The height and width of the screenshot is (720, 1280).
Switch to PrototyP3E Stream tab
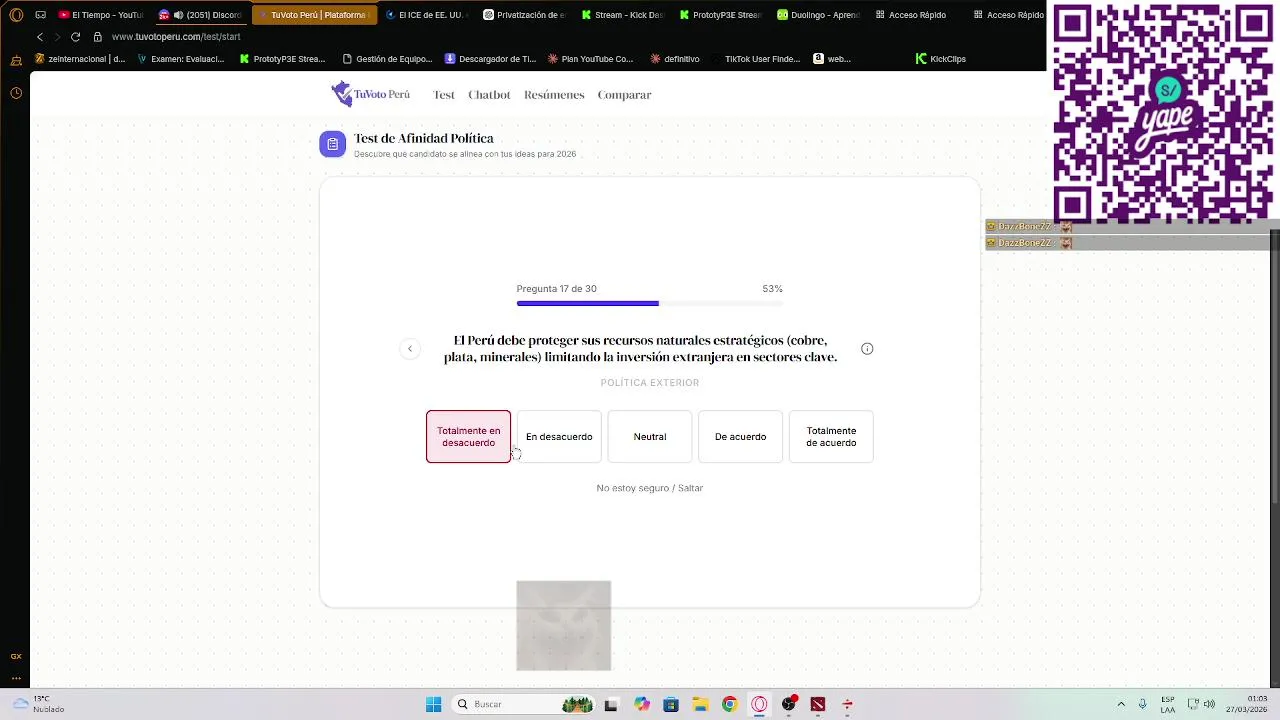(720, 15)
